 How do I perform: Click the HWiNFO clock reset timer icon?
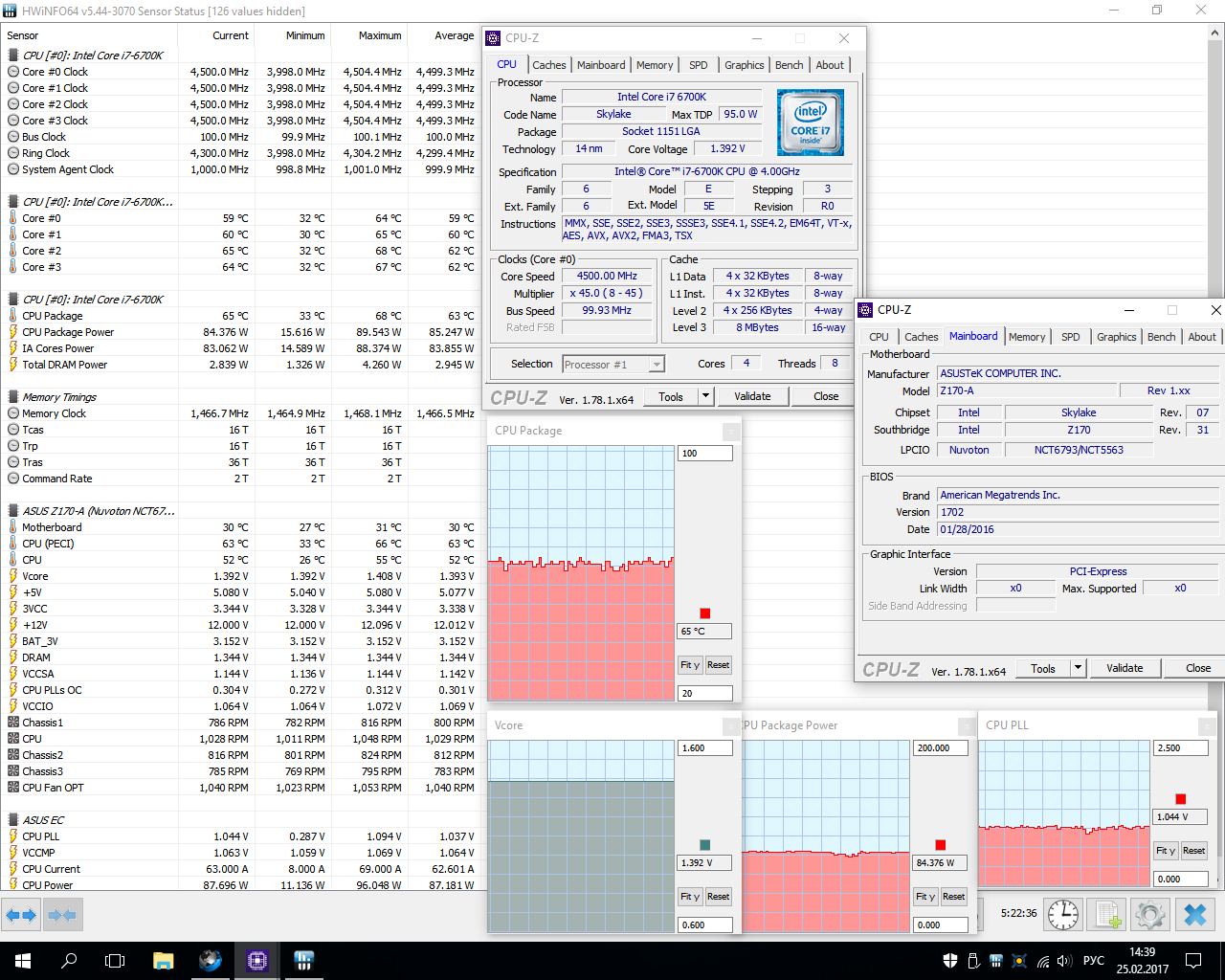click(x=1063, y=915)
